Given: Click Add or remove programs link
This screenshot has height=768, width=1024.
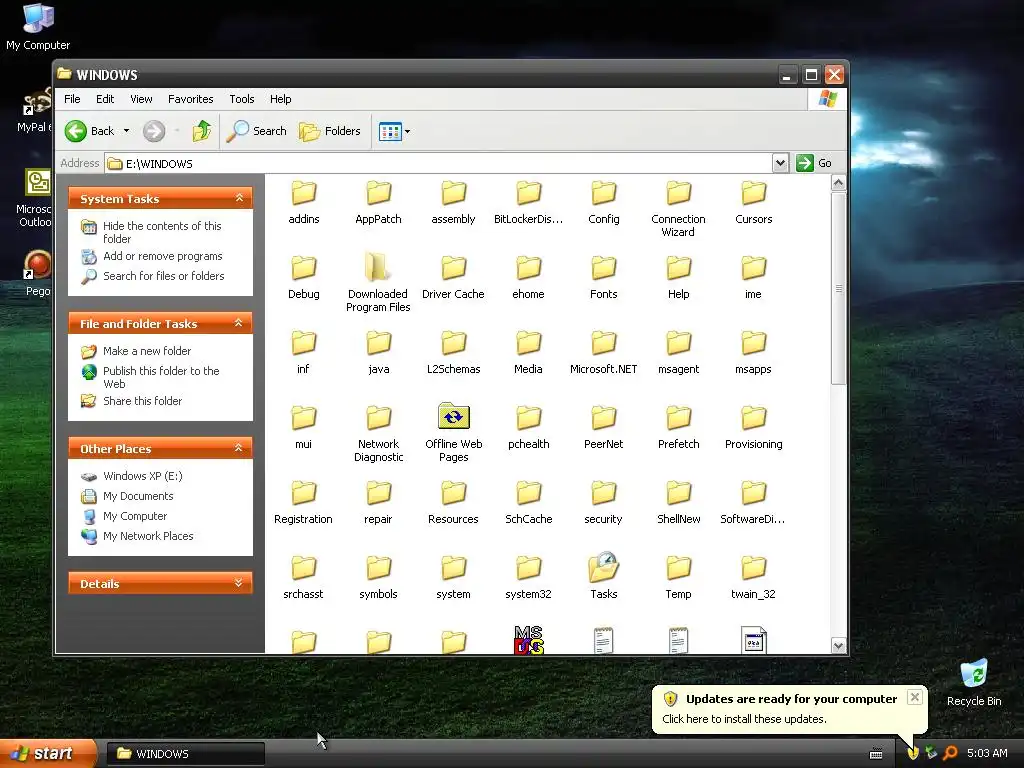Looking at the screenshot, I should pos(163,256).
